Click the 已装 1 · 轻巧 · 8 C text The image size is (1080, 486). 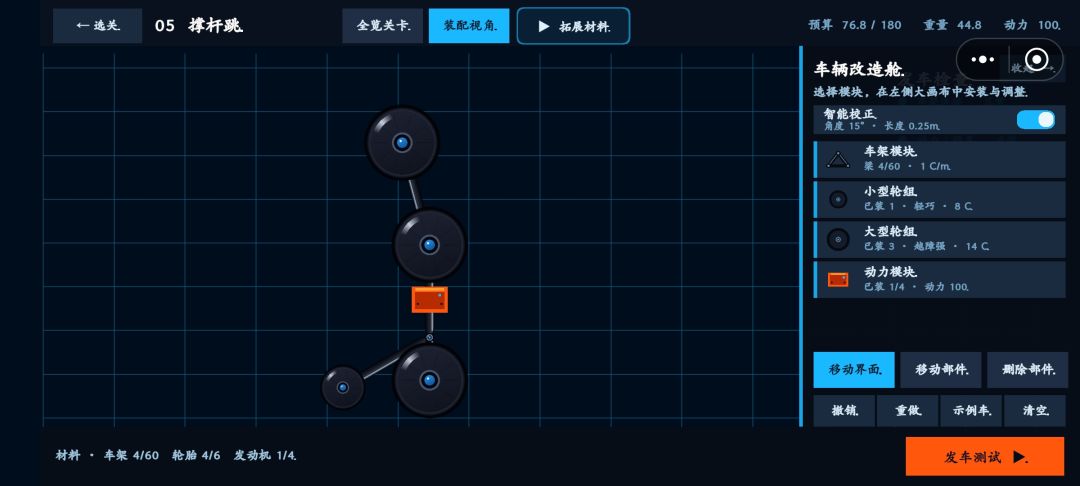(919, 207)
